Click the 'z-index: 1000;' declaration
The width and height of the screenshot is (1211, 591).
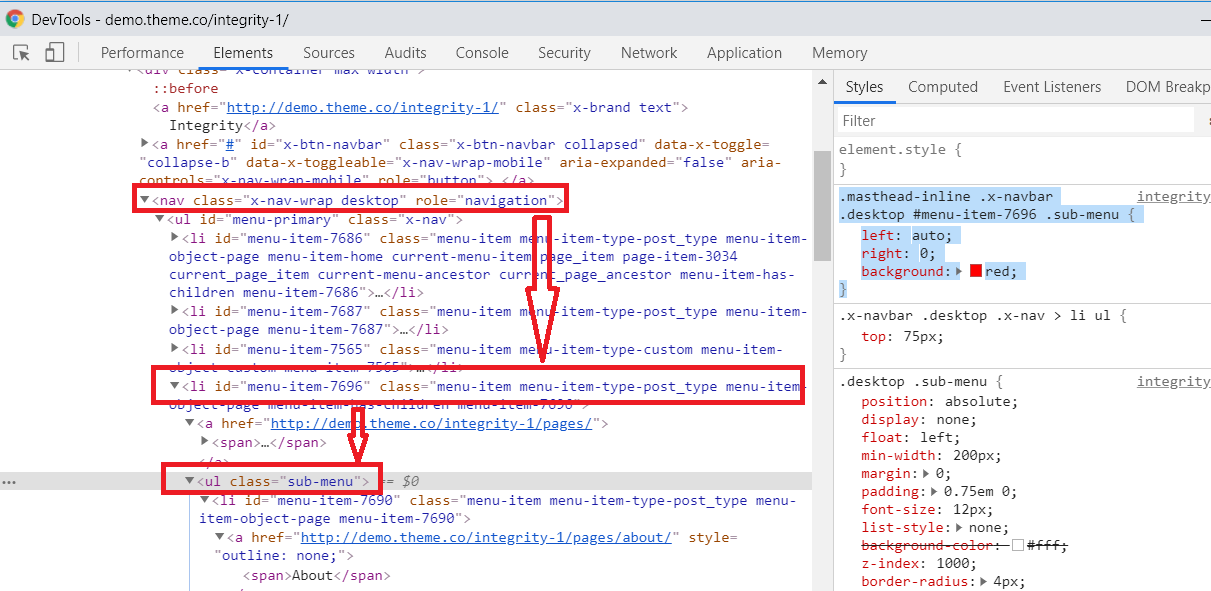(917, 564)
